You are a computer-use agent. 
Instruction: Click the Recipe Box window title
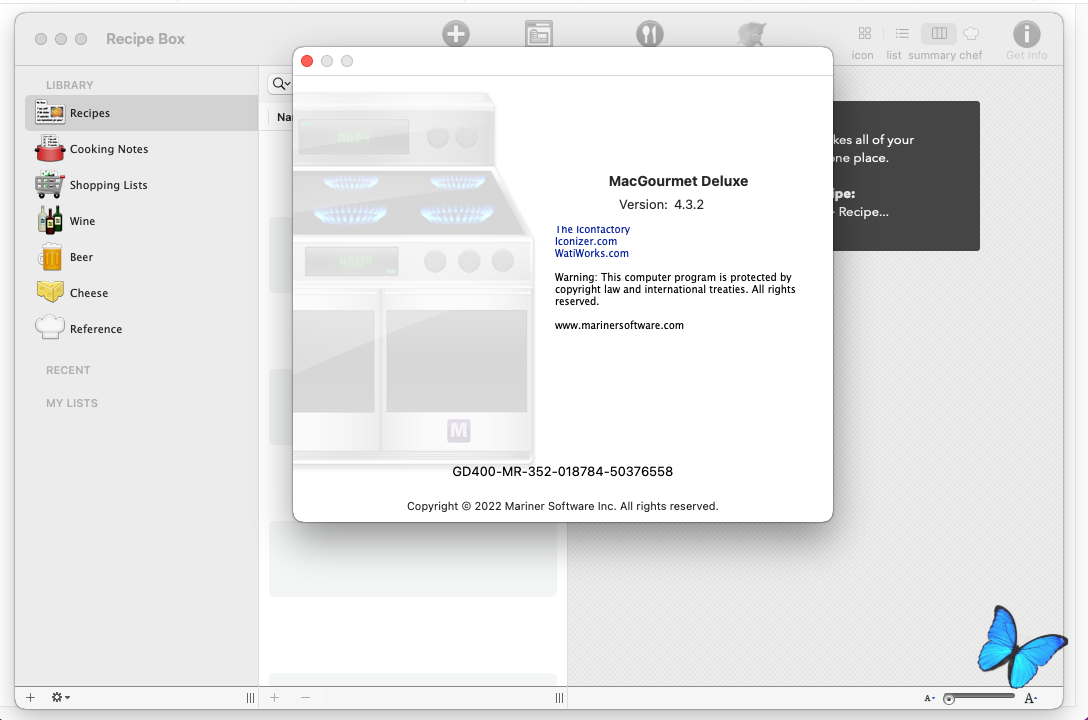click(x=146, y=39)
